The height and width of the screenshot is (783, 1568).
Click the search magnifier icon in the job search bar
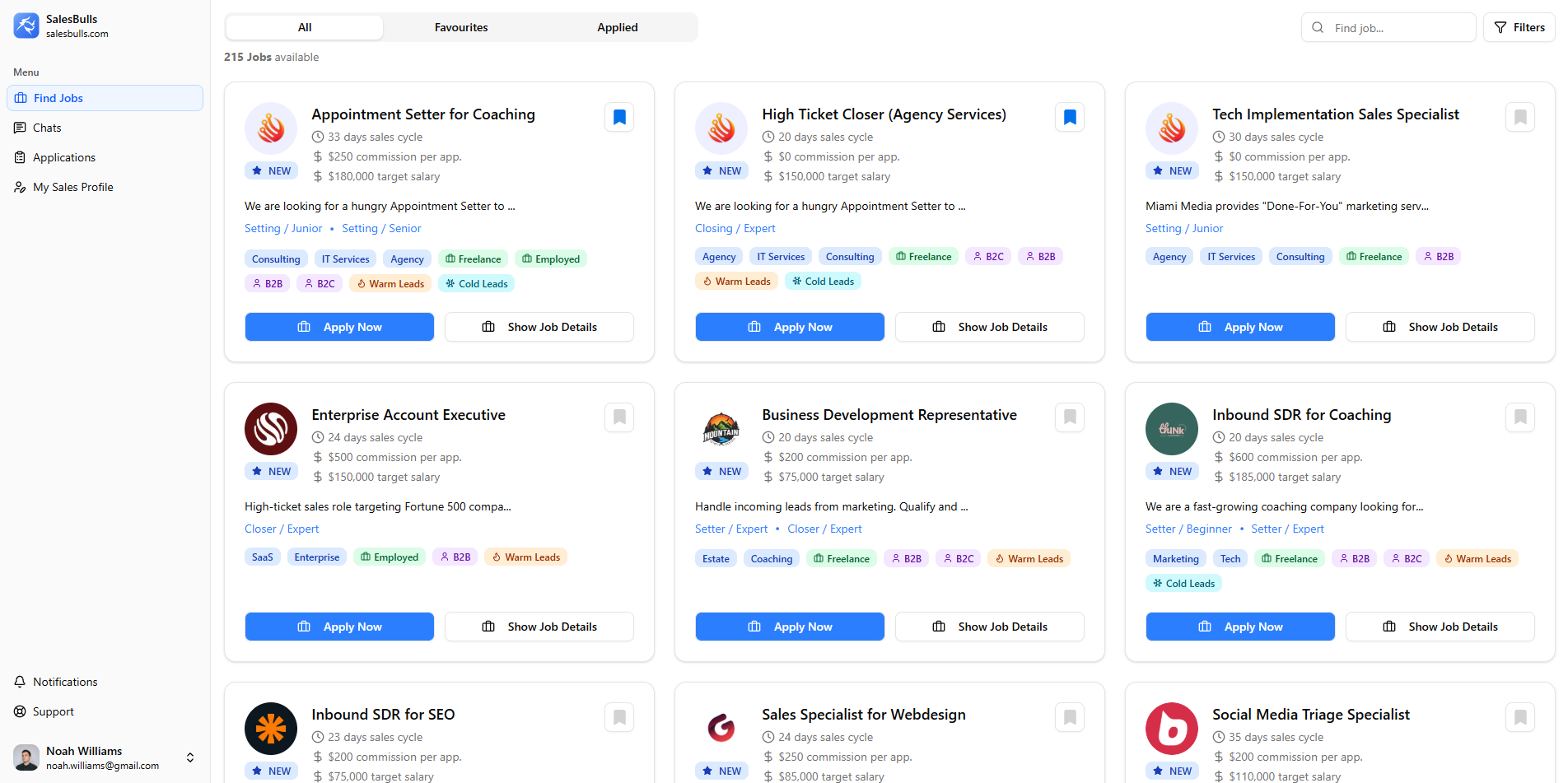pos(1318,27)
